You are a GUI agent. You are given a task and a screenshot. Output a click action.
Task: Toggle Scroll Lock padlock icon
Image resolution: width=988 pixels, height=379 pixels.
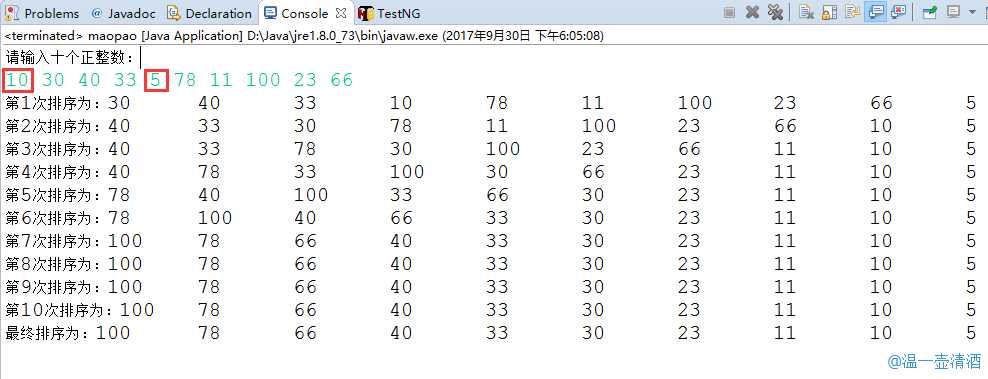(830, 12)
